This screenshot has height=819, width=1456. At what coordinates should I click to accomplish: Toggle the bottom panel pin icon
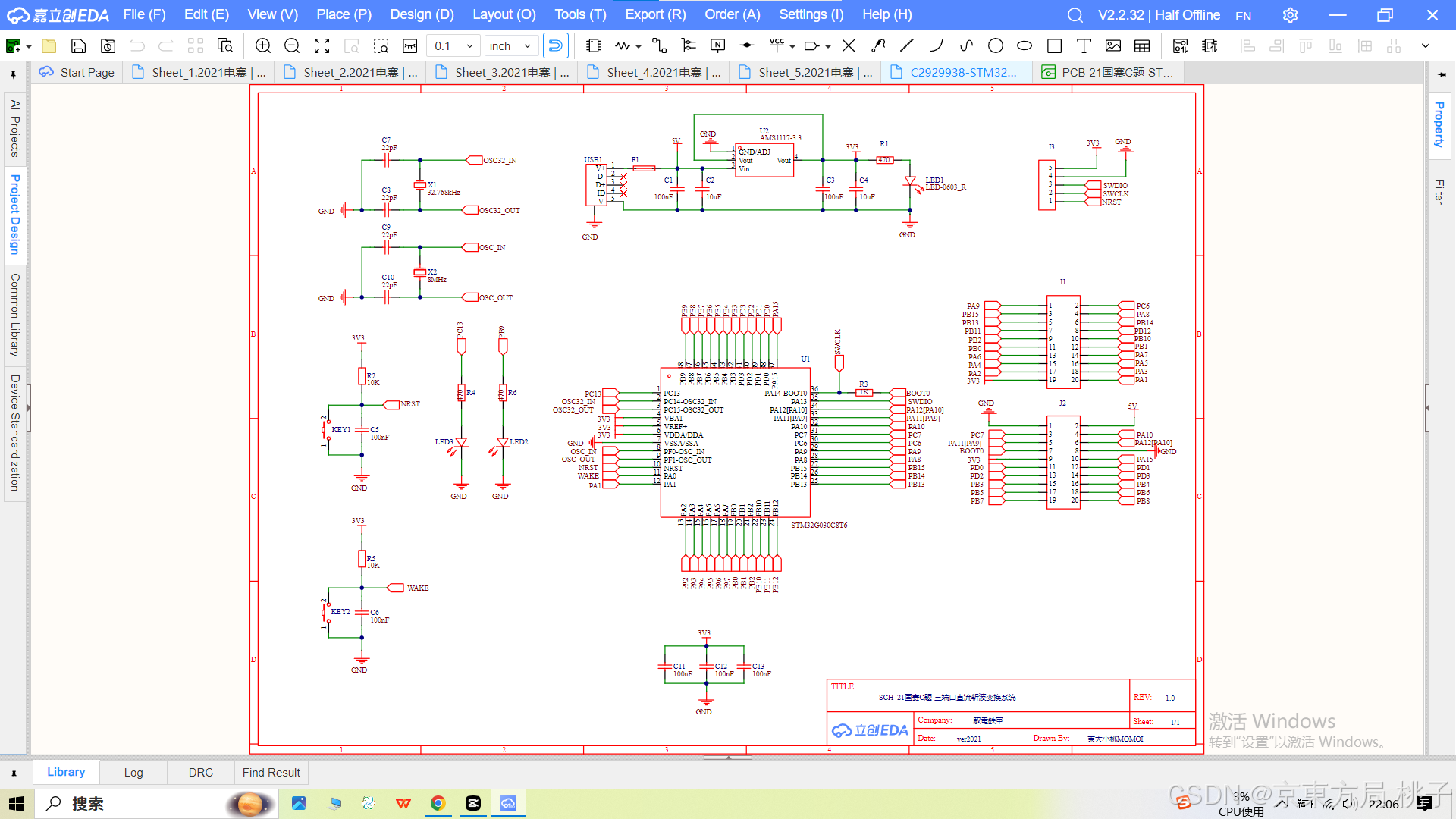tap(13, 773)
